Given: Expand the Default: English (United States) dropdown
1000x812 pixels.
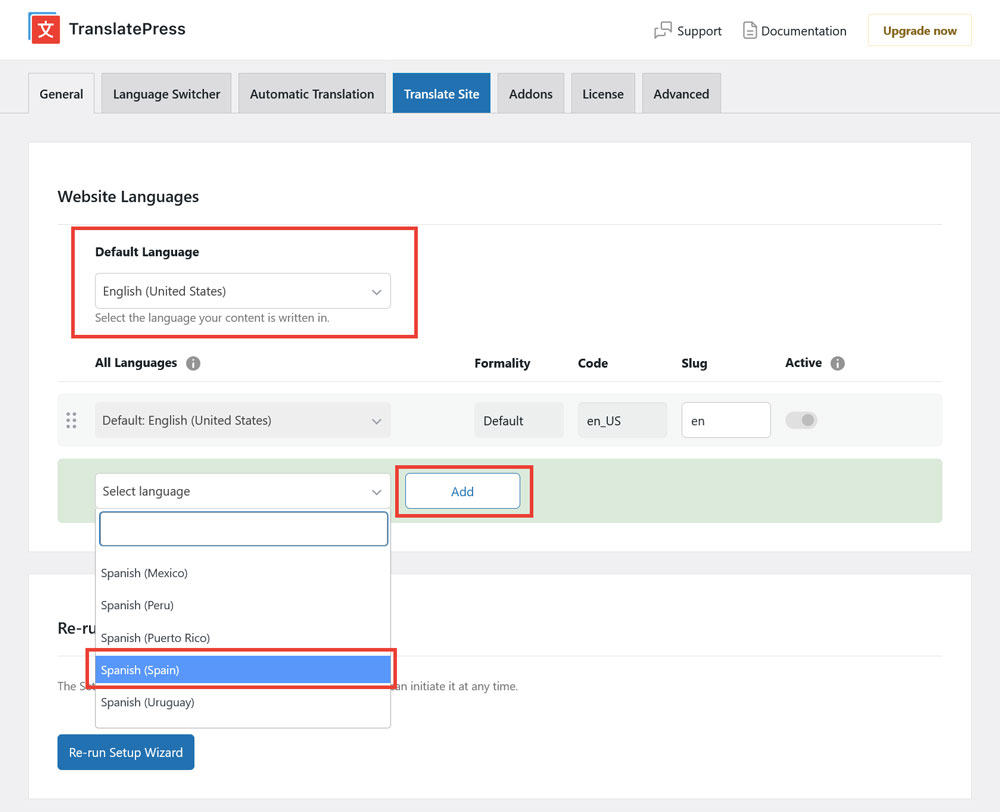Looking at the screenshot, I should (x=242, y=420).
